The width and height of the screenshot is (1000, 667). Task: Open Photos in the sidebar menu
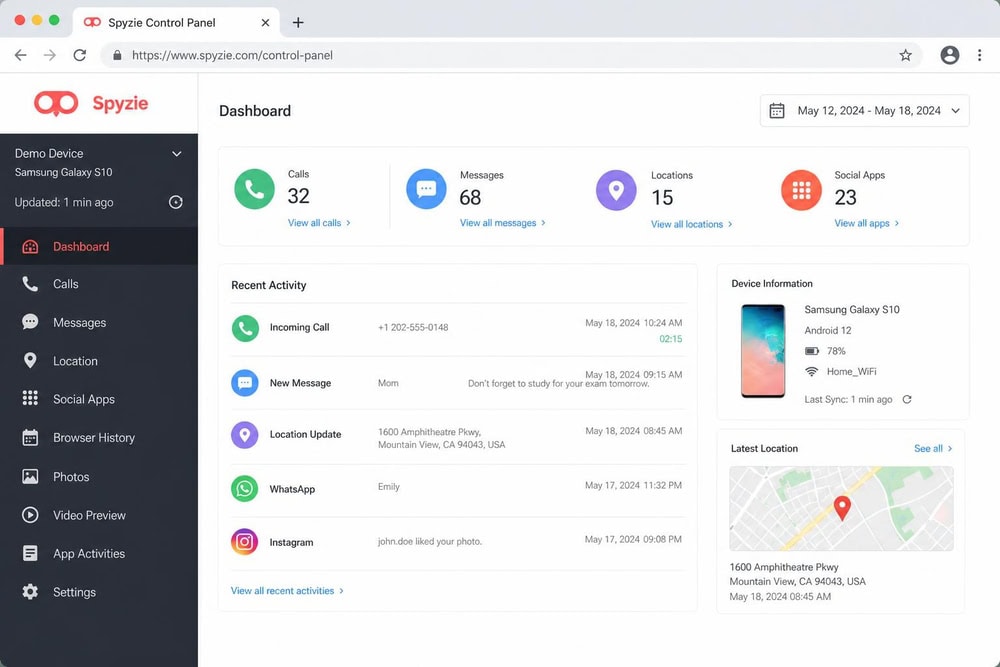pos(99,476)
